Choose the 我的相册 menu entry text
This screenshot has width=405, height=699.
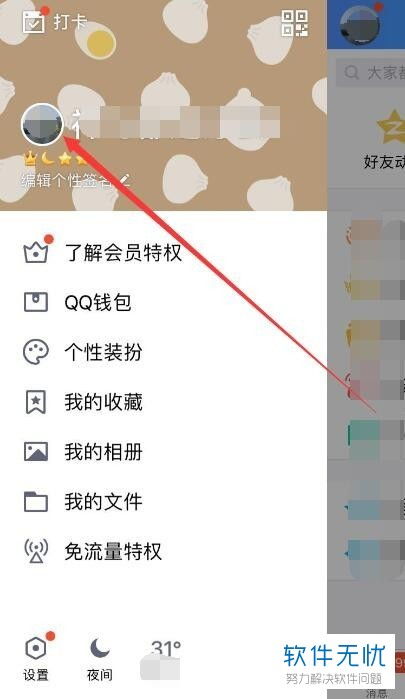tap(103, 452)
